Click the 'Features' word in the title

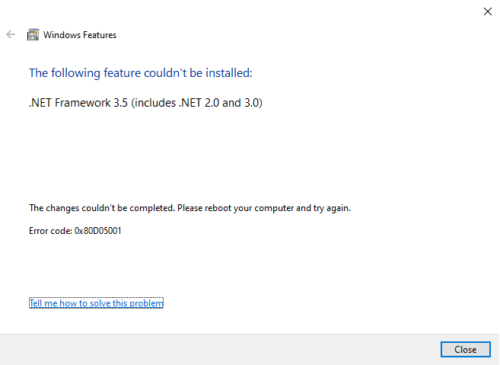tap(99, 35)
